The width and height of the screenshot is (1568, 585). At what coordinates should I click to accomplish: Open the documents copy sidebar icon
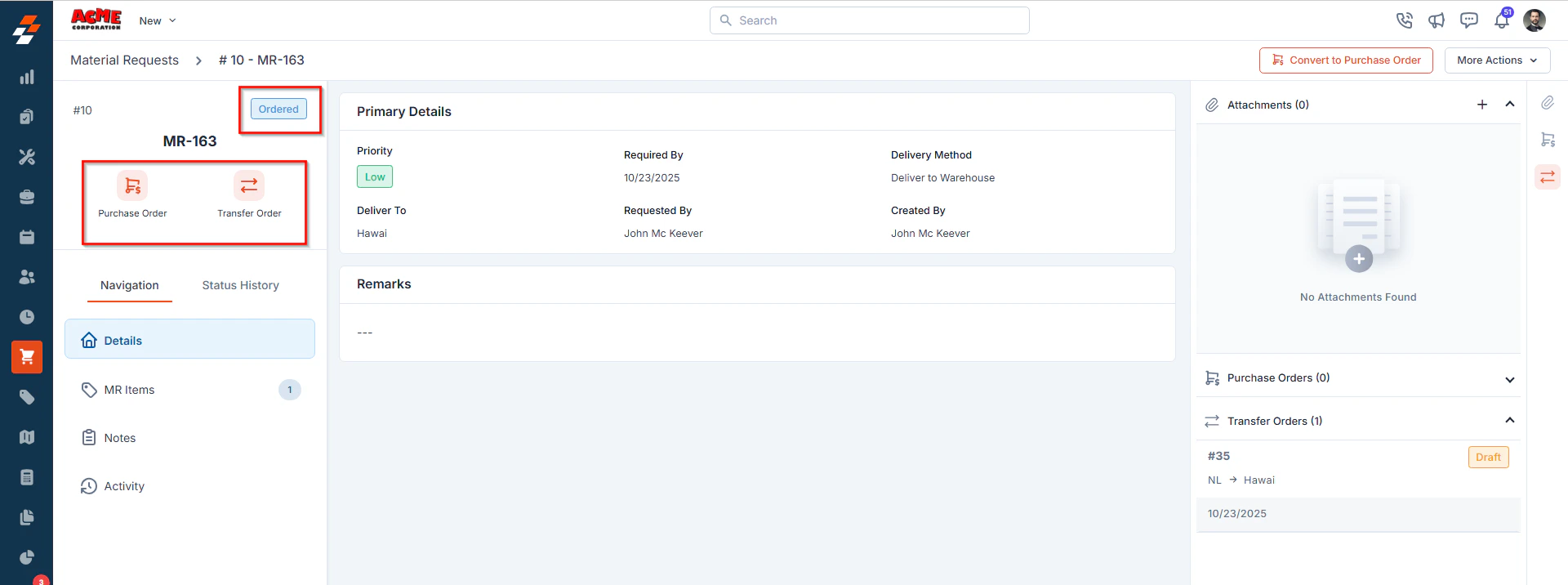coord(27,517)
